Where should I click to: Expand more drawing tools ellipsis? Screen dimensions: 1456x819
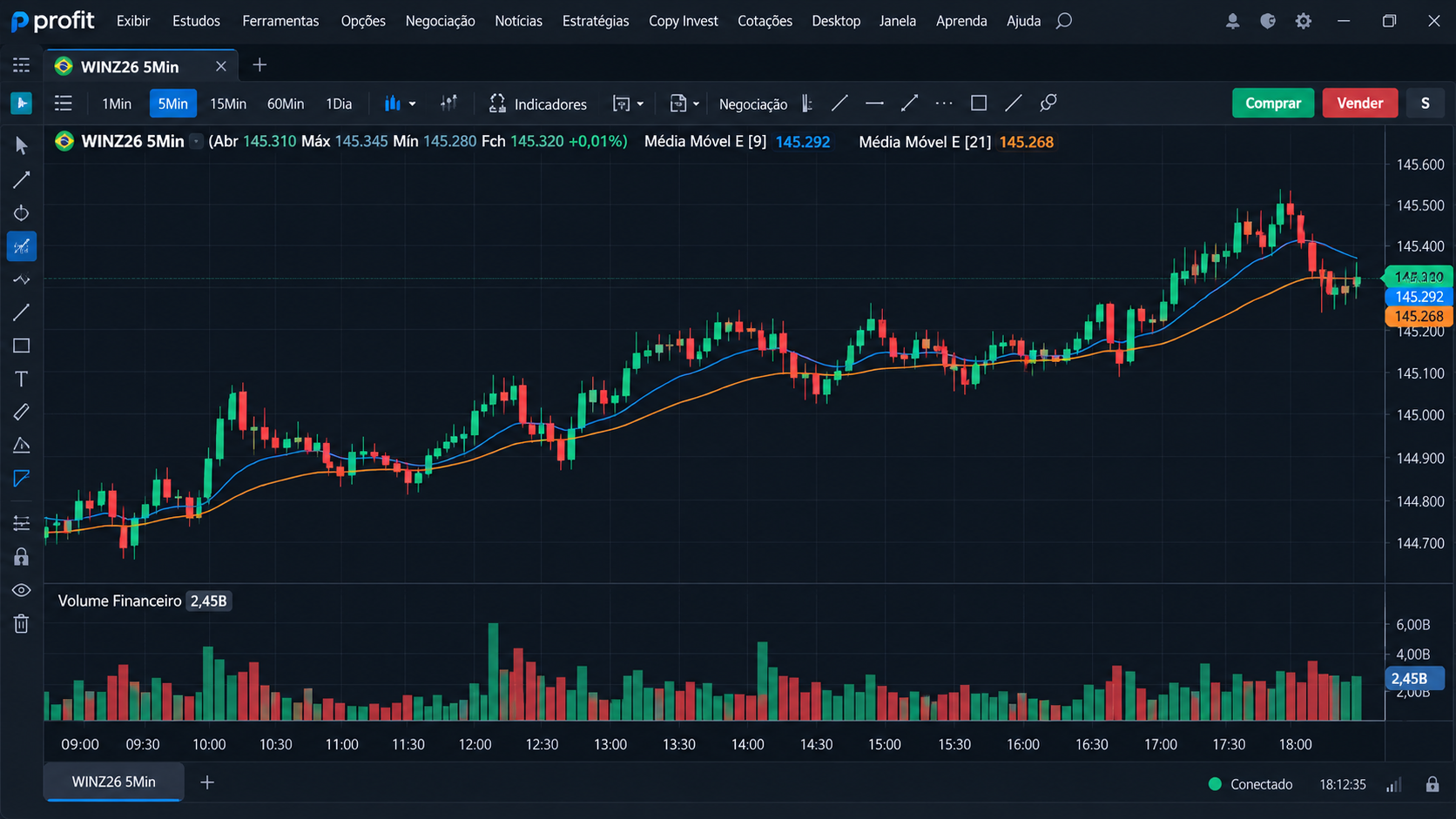click(x=944, y=104)
